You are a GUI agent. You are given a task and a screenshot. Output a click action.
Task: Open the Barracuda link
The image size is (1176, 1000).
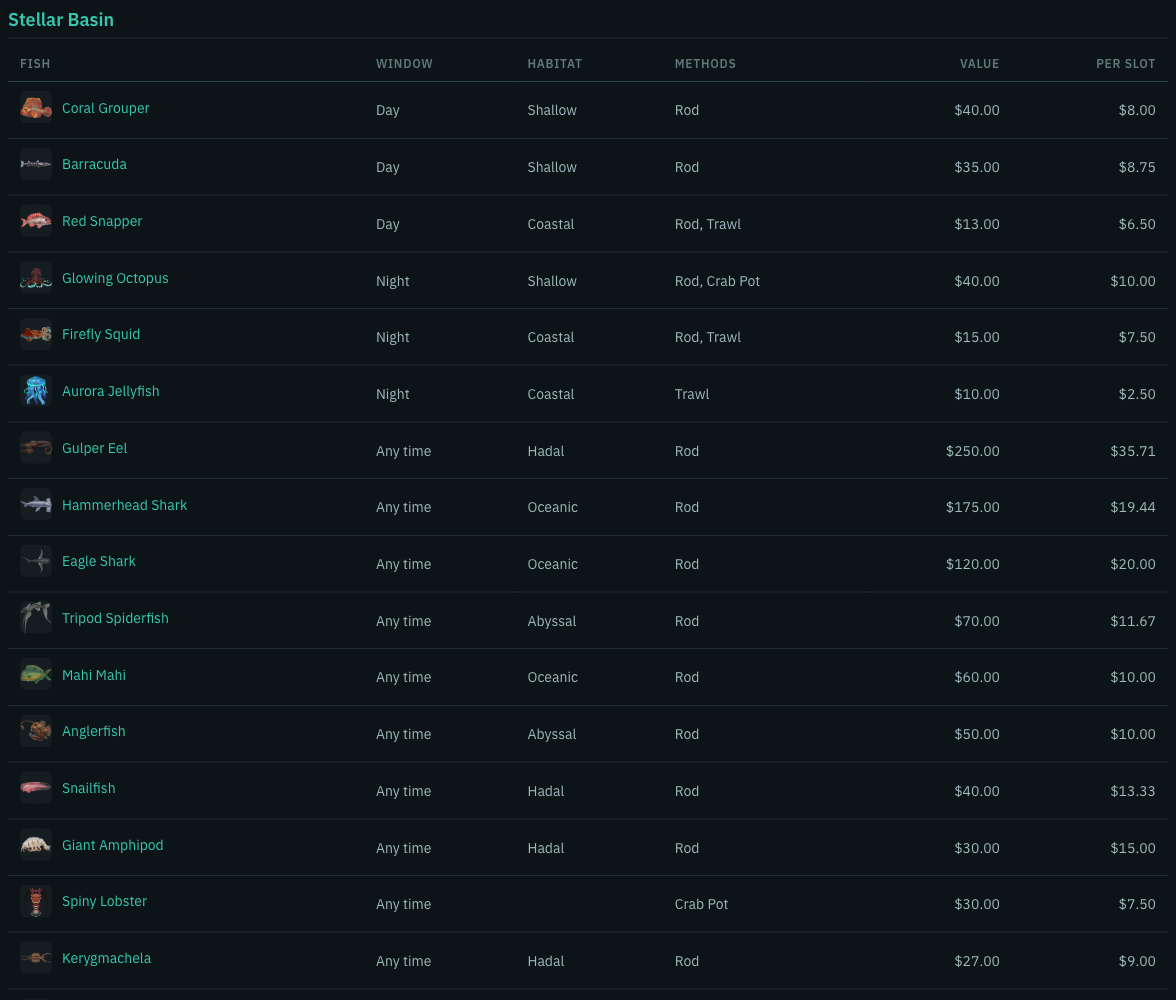94,164
